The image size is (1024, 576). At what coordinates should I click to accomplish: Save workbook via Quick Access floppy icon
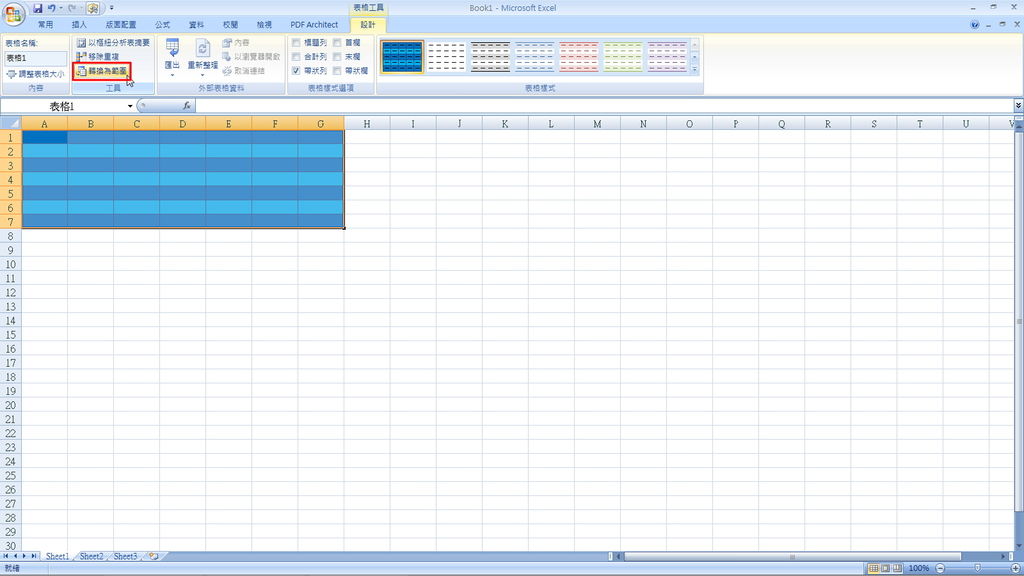tap(37, 8)
